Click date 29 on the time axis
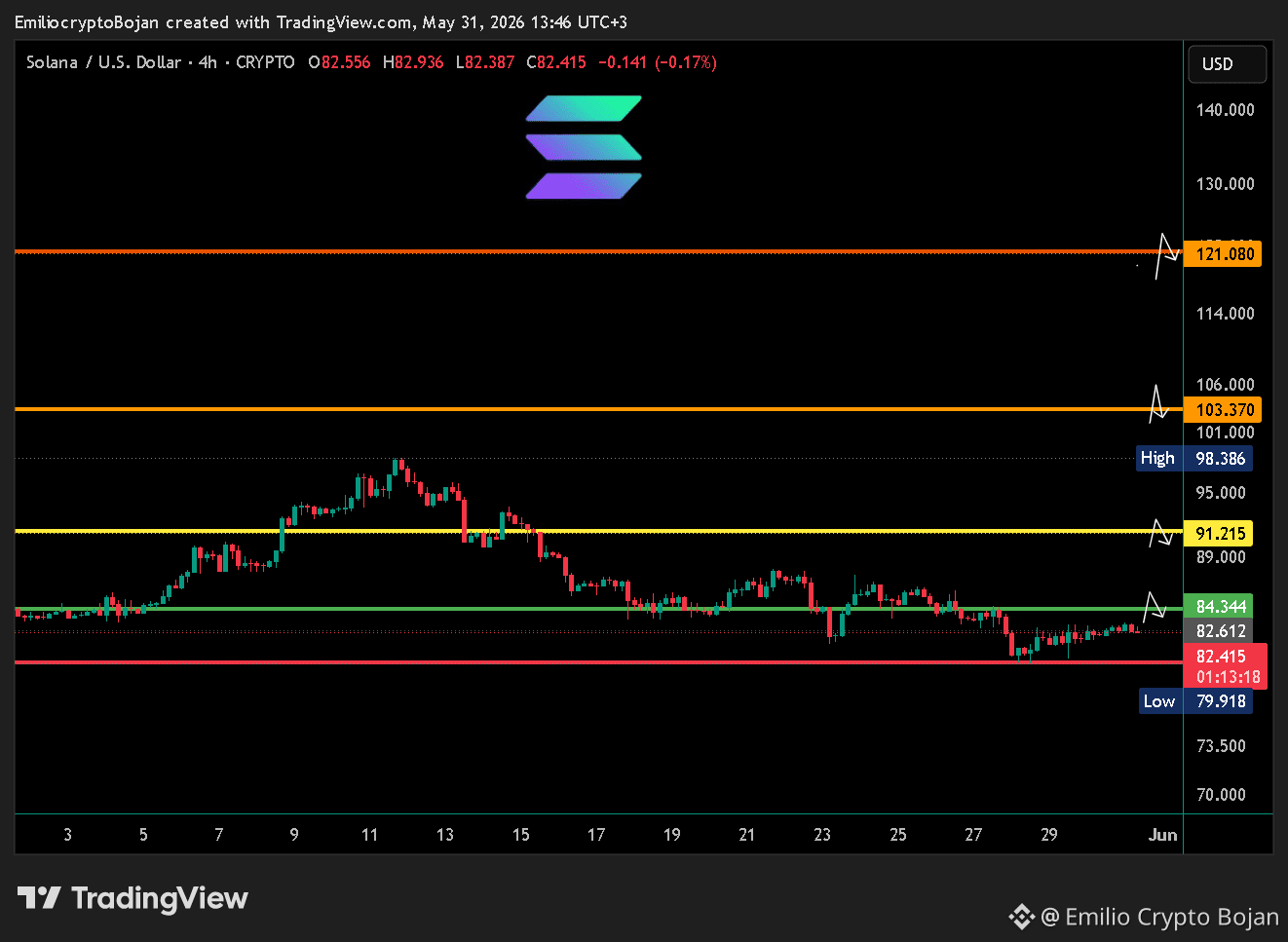 tap(1048, 835)
